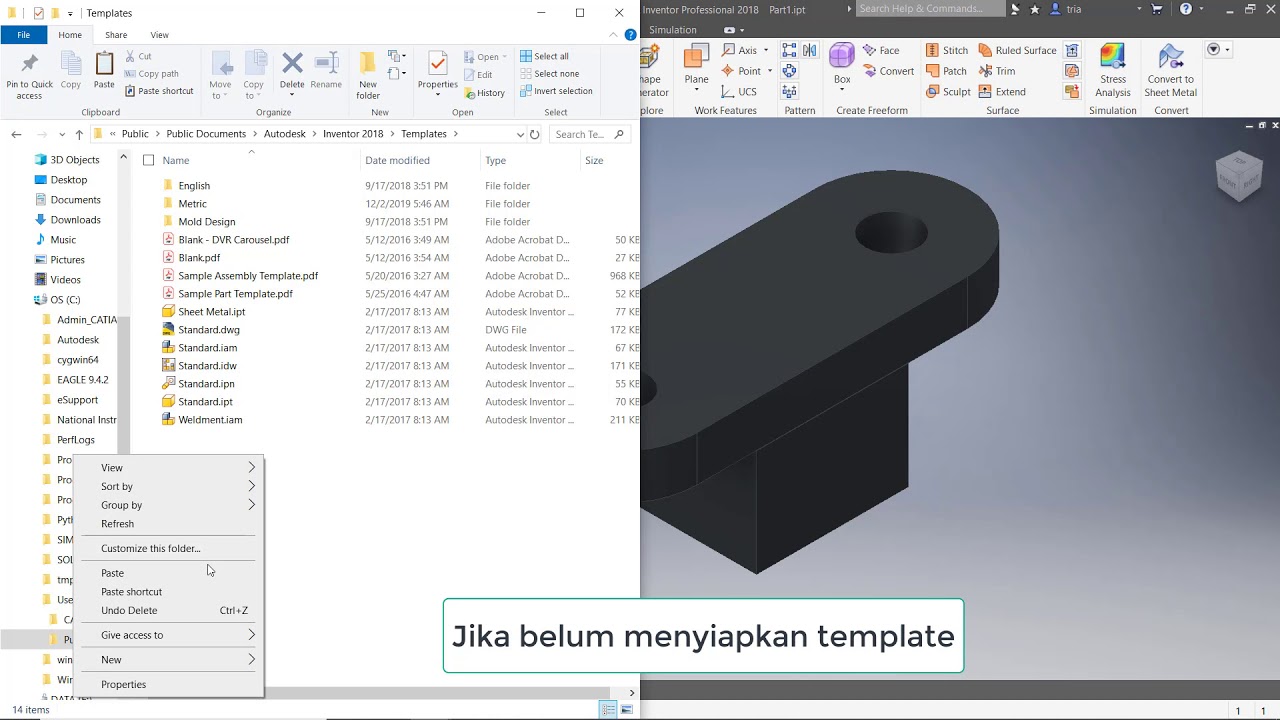Click the UCS tool in Inventor
This screenshot has width=1280, height=720.
click(x=740, y=92)
